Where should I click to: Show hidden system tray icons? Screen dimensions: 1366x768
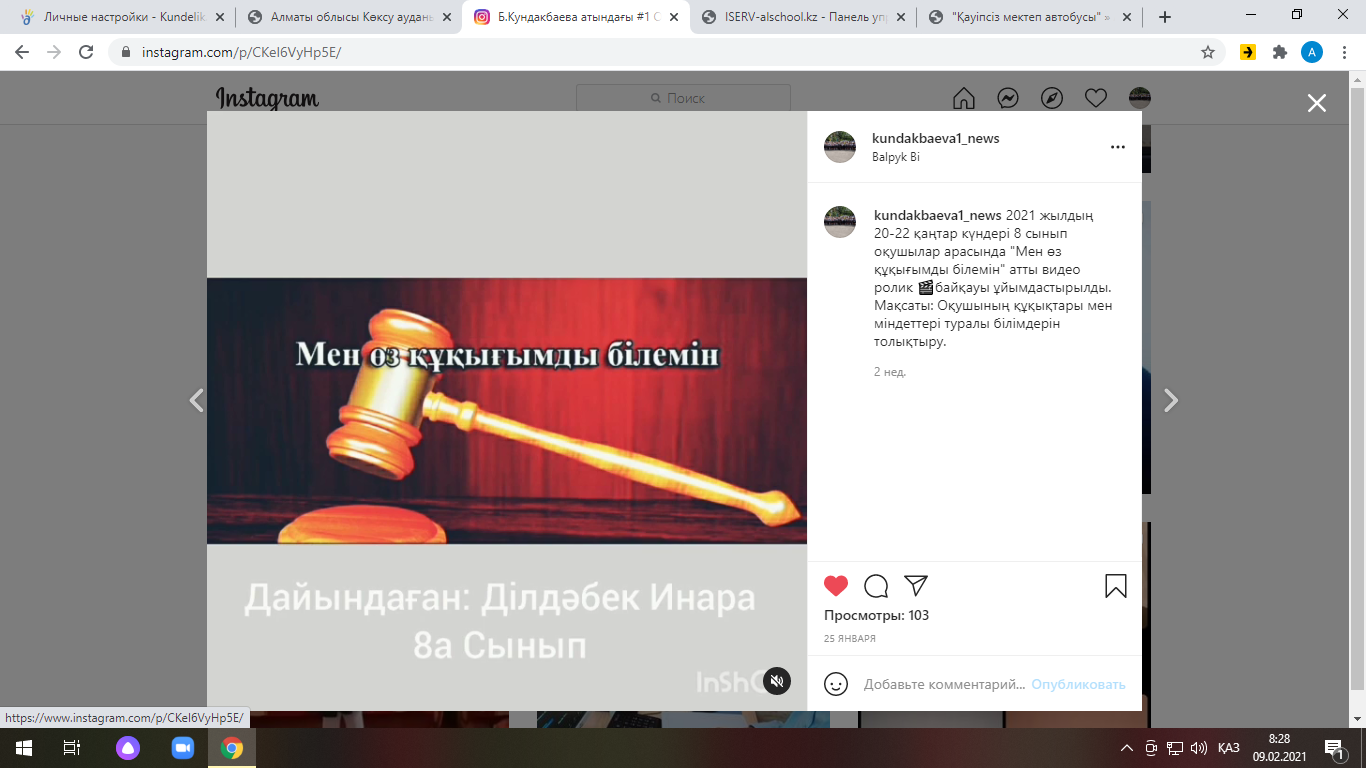point(1127,747)
